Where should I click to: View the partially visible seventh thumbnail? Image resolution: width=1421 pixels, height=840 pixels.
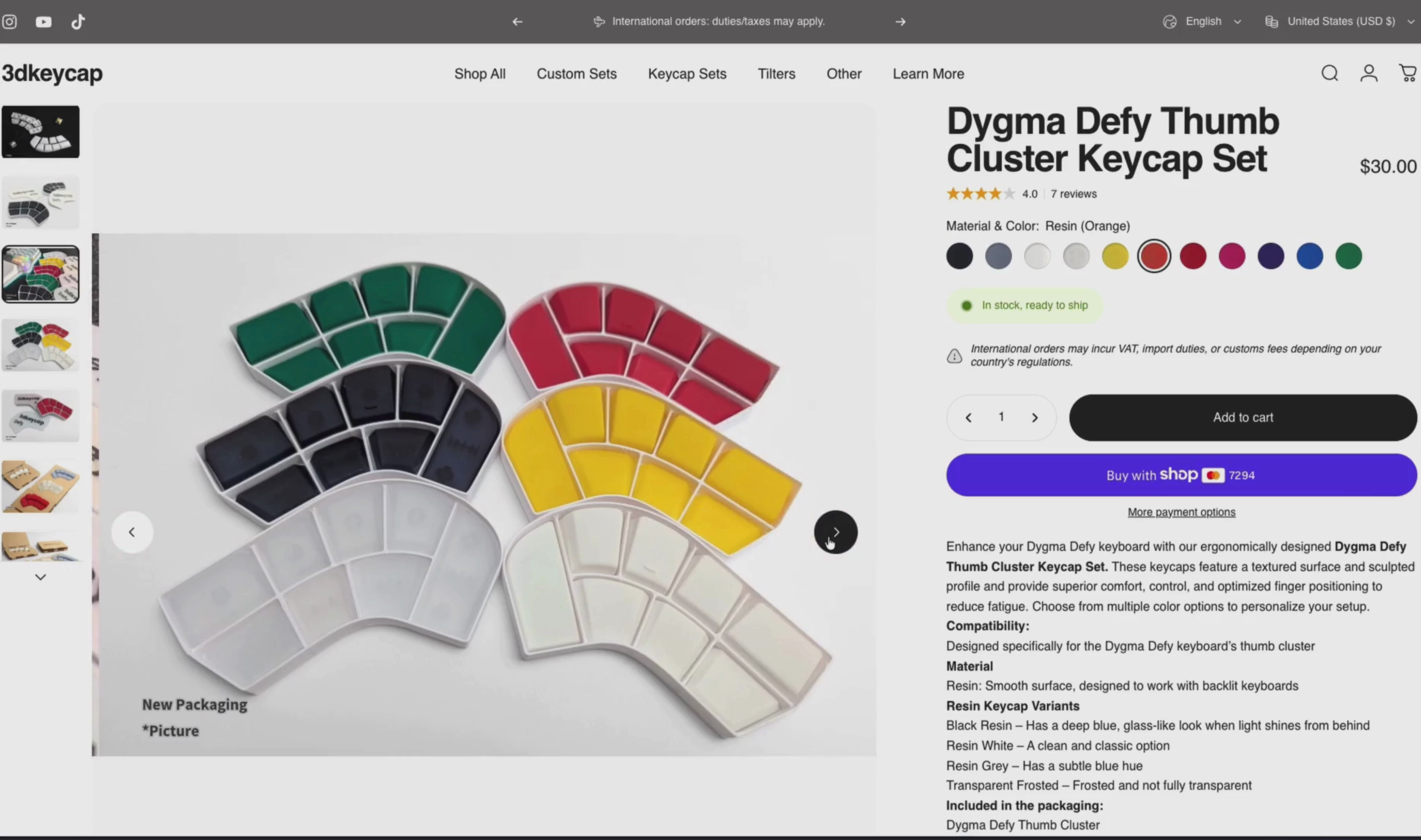(x=40, y=546)
